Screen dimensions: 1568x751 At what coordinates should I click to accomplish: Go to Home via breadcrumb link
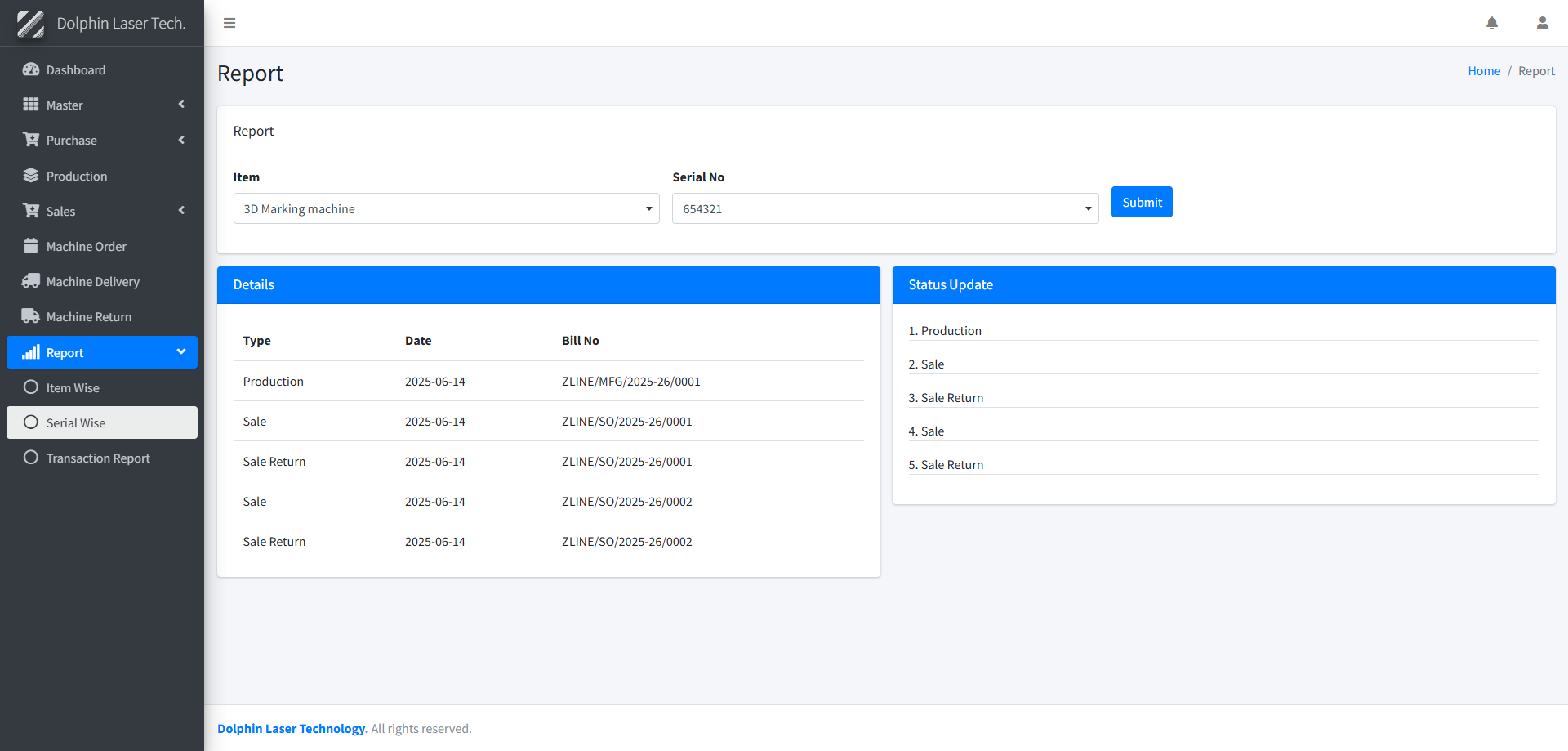1483,71
